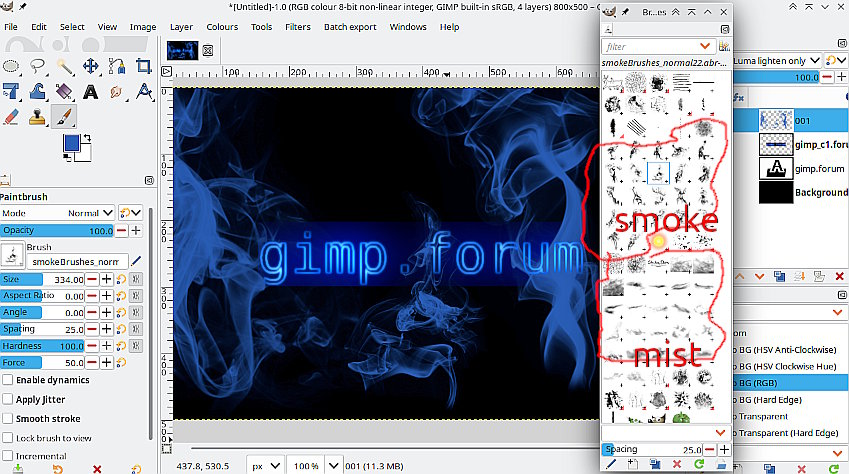Open the Layer menu
This screenshot has width=849, height=474.
181,27
